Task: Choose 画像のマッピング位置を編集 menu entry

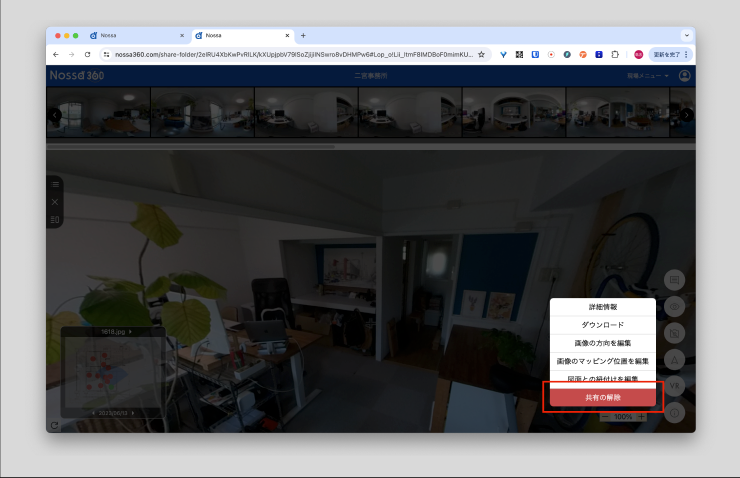Action: pyautogui.click(x=603, y=361)
